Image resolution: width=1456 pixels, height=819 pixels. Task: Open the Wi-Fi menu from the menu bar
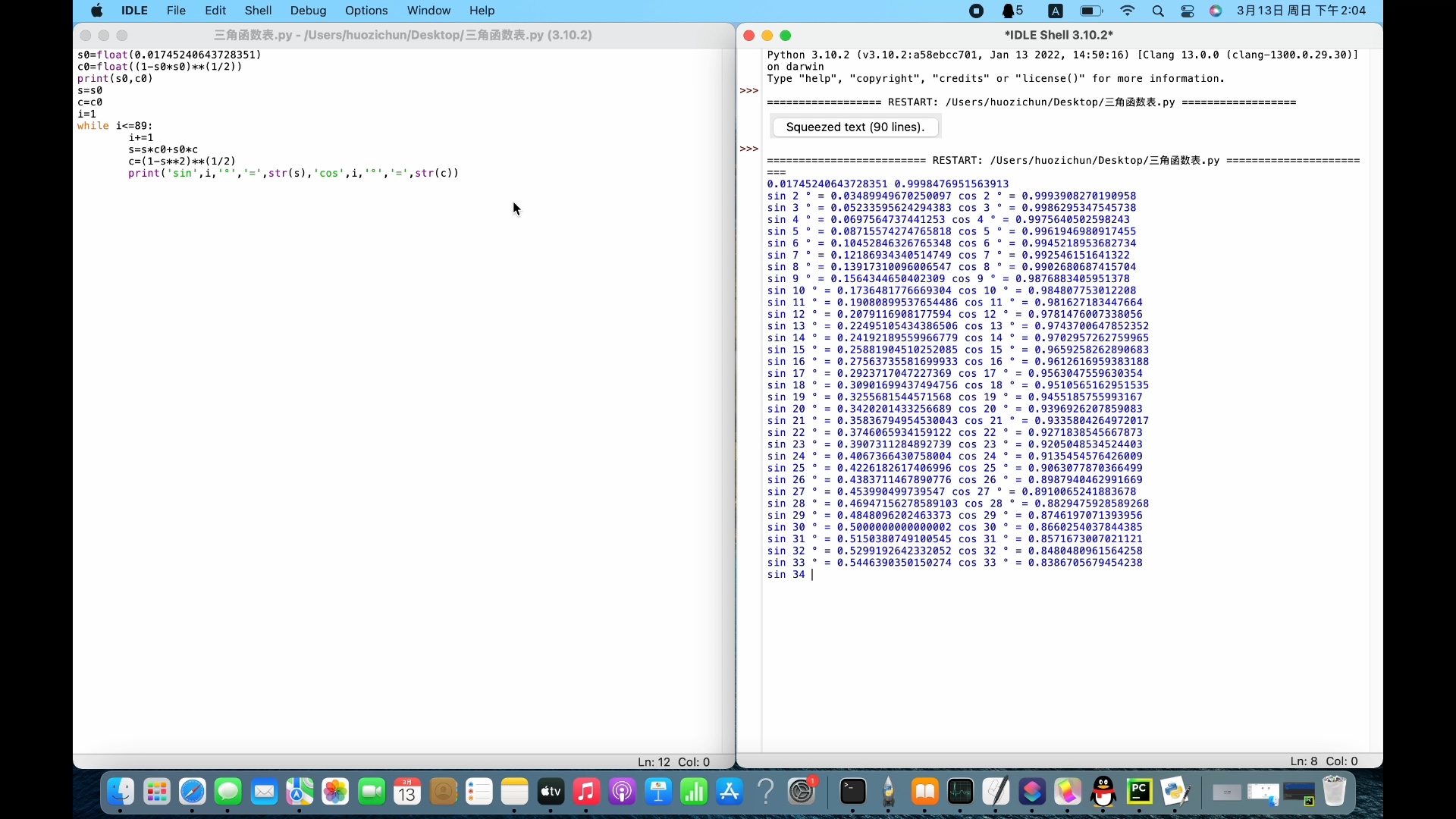coord(1127,11)
